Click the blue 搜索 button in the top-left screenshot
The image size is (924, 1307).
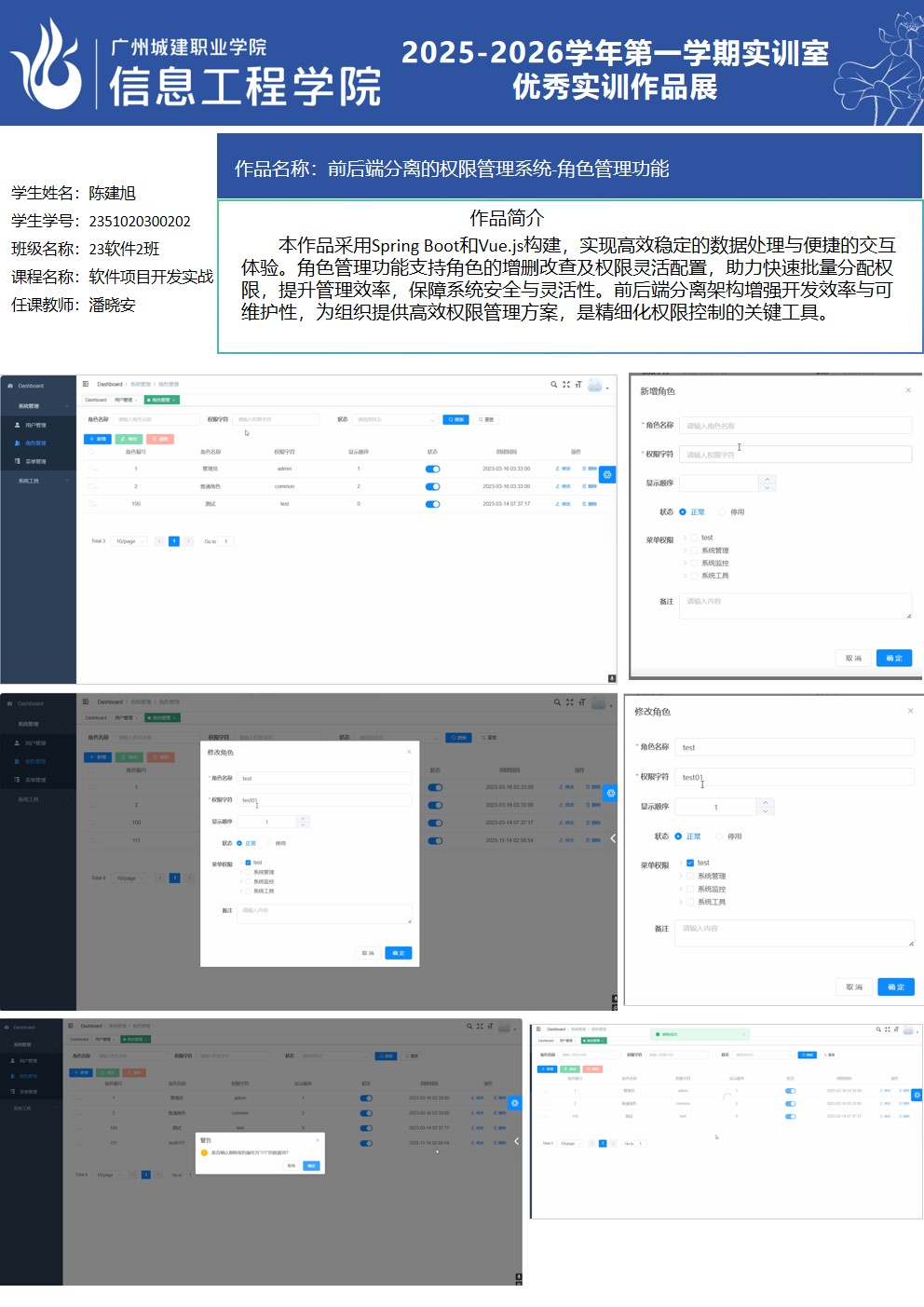pyautogui.click(x=455, y=419)
